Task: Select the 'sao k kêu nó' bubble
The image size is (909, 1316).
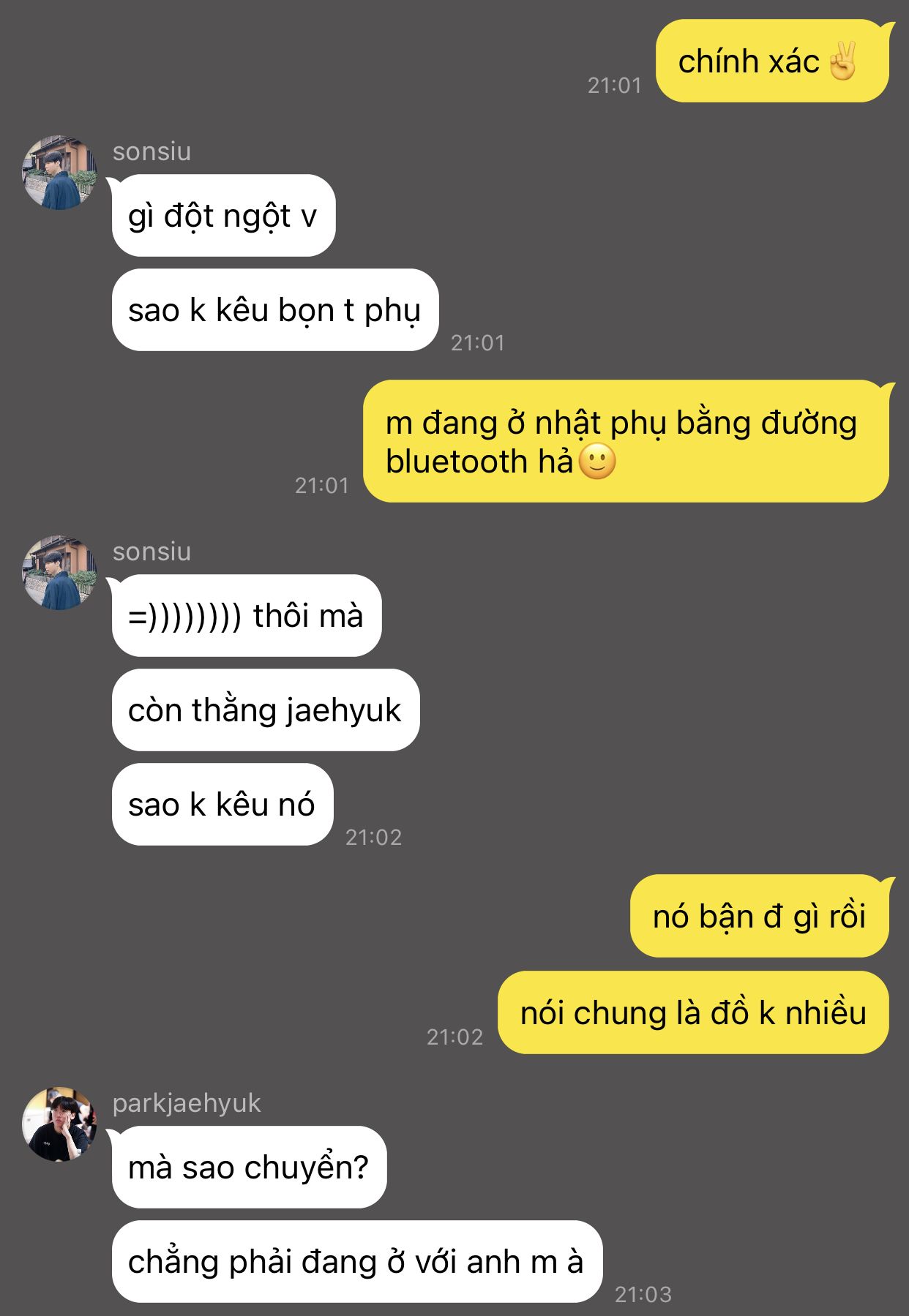Action: (222, 804)
